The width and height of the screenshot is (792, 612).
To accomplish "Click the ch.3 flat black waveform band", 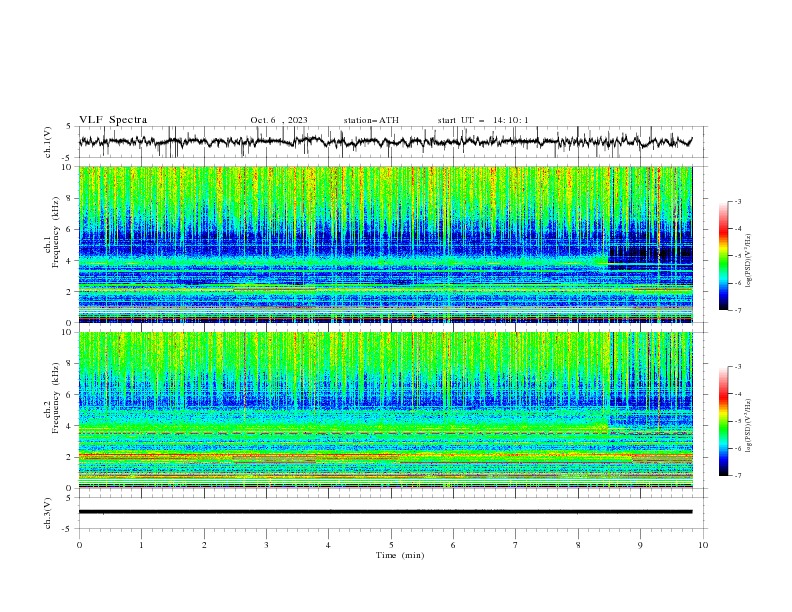I will tap(385, 512).
